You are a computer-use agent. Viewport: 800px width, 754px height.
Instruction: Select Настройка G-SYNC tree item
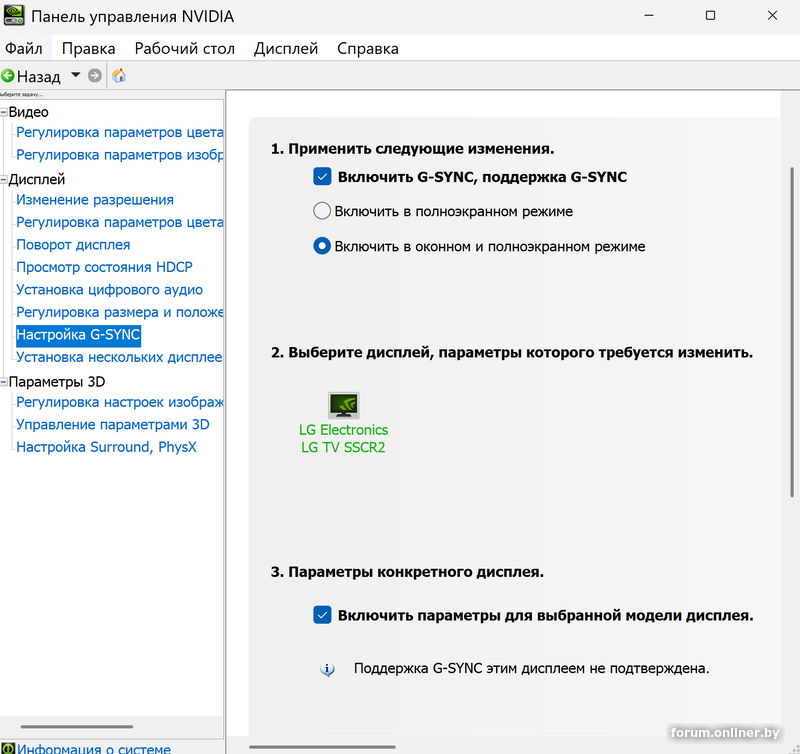[x=78, y=335]
